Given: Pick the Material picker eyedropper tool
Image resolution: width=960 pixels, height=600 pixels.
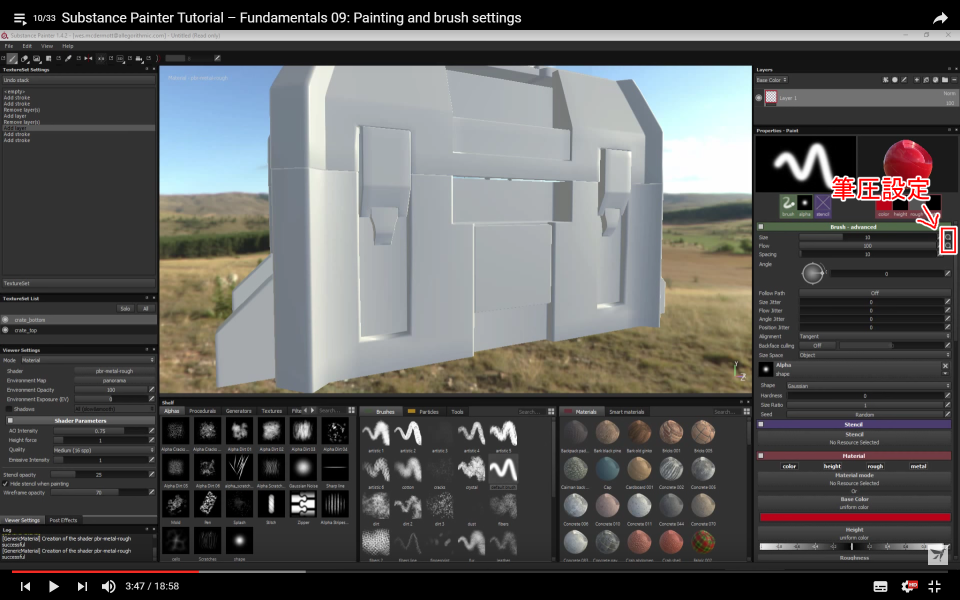Looking at the screenshot, I should (x=68, y=59).
